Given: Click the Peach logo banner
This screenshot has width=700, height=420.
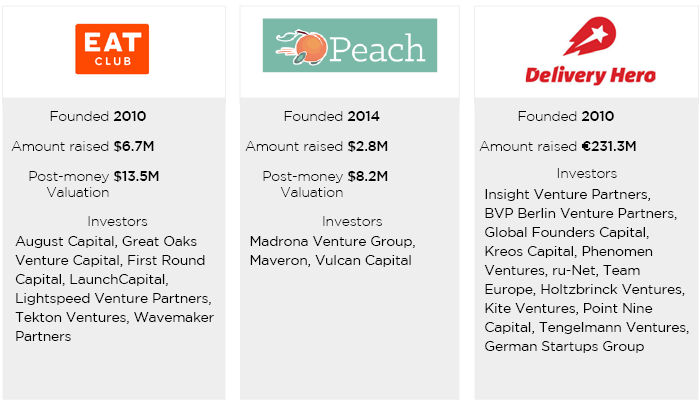Looking at the screenshot, I should 350,45.
